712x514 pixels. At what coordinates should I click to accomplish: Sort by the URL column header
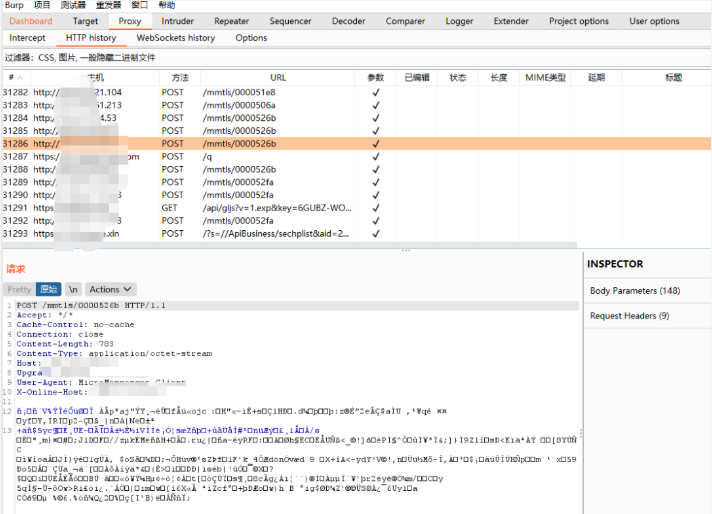coord(278,78)
